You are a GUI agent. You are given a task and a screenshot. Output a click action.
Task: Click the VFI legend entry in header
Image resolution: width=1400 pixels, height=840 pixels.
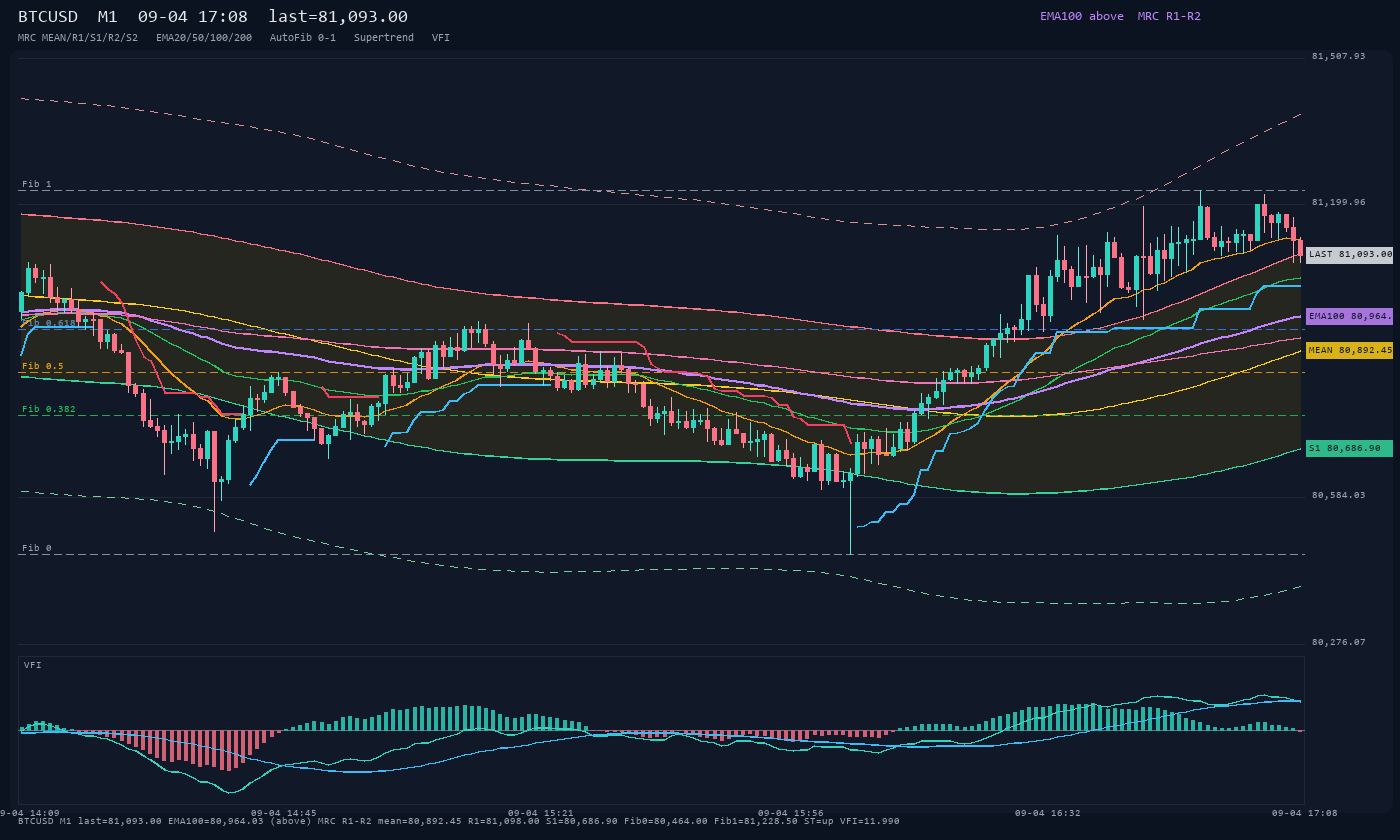pos(441,37)
